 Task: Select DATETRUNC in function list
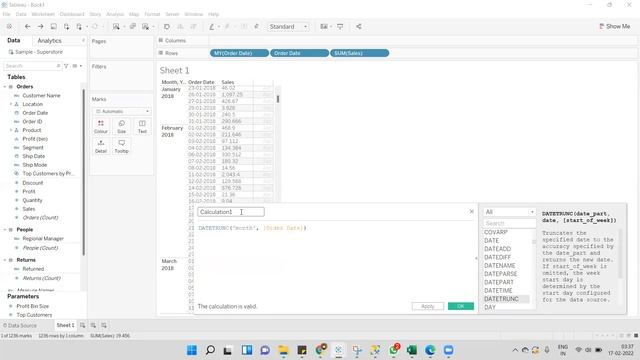501,299
